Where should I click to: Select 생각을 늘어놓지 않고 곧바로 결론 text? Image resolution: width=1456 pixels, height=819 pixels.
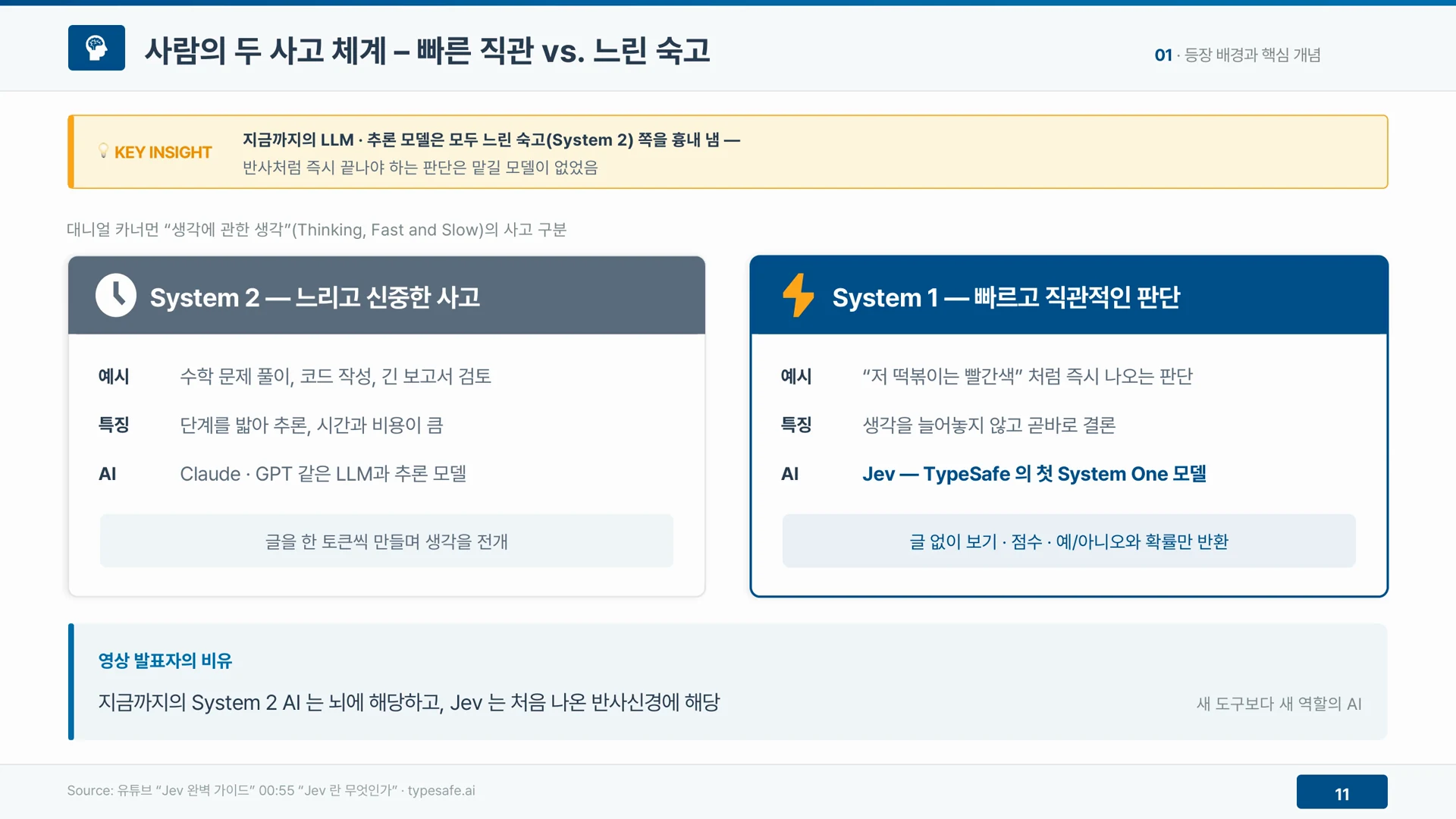[x=989, y=425]
